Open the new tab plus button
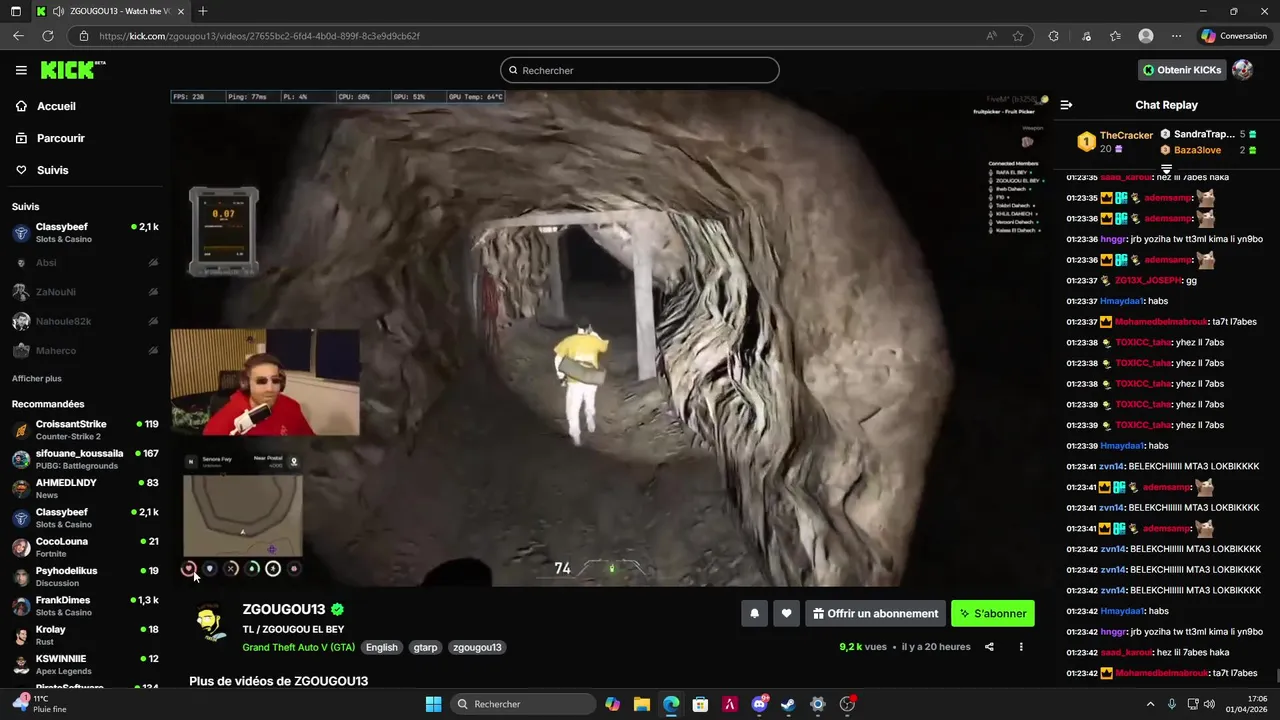The image size is (1280, 720). (203, 11)
